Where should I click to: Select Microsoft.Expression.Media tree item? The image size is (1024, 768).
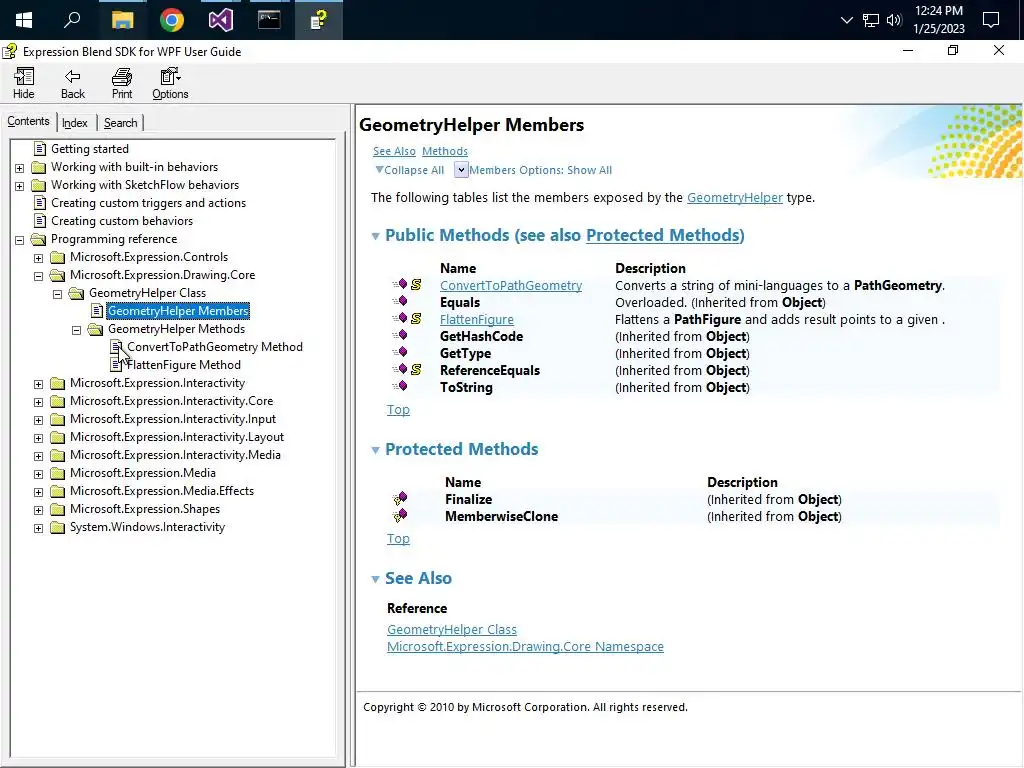click(x=143, y=473)
